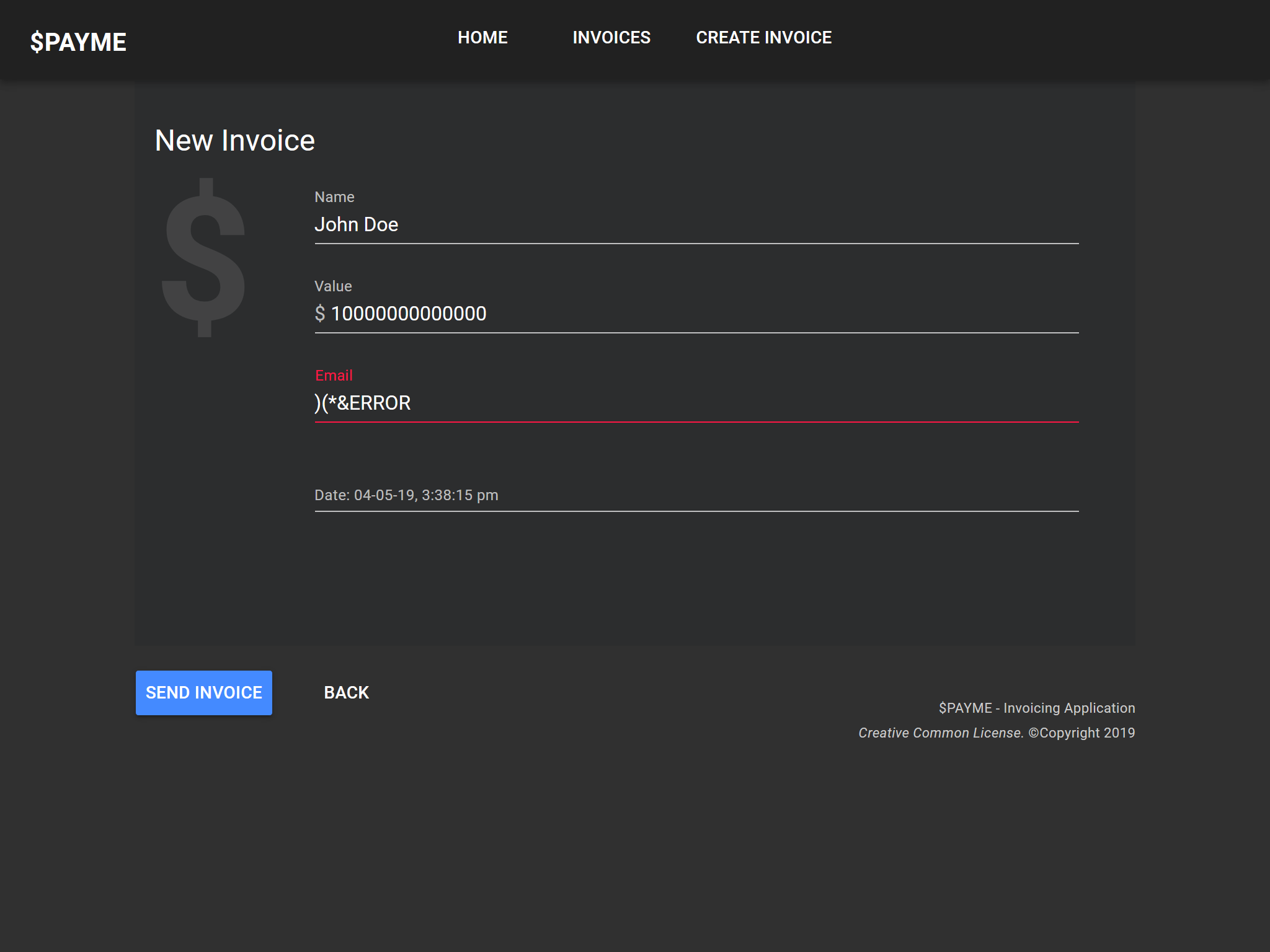Select CREATE INVOICE in the navigation bar
This screenshot has height=952, width=1270.
tap(763, 38)
